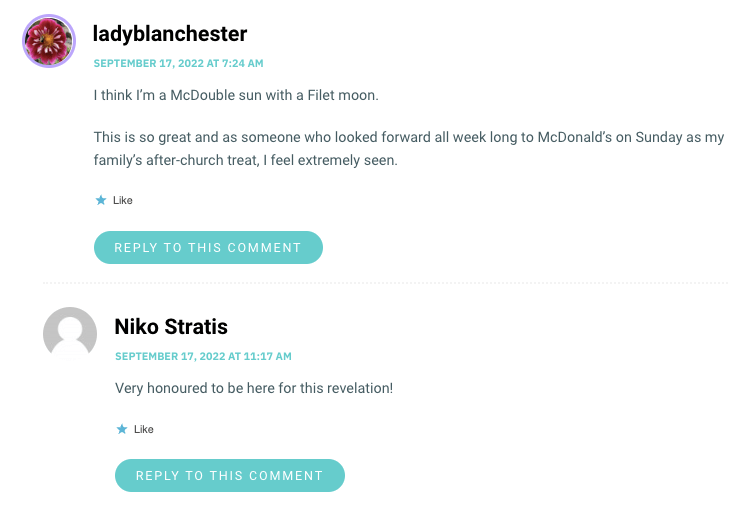Click the dotted divider between the comments
The height and width of the screenshot is (505, 746).
(385, 283)
